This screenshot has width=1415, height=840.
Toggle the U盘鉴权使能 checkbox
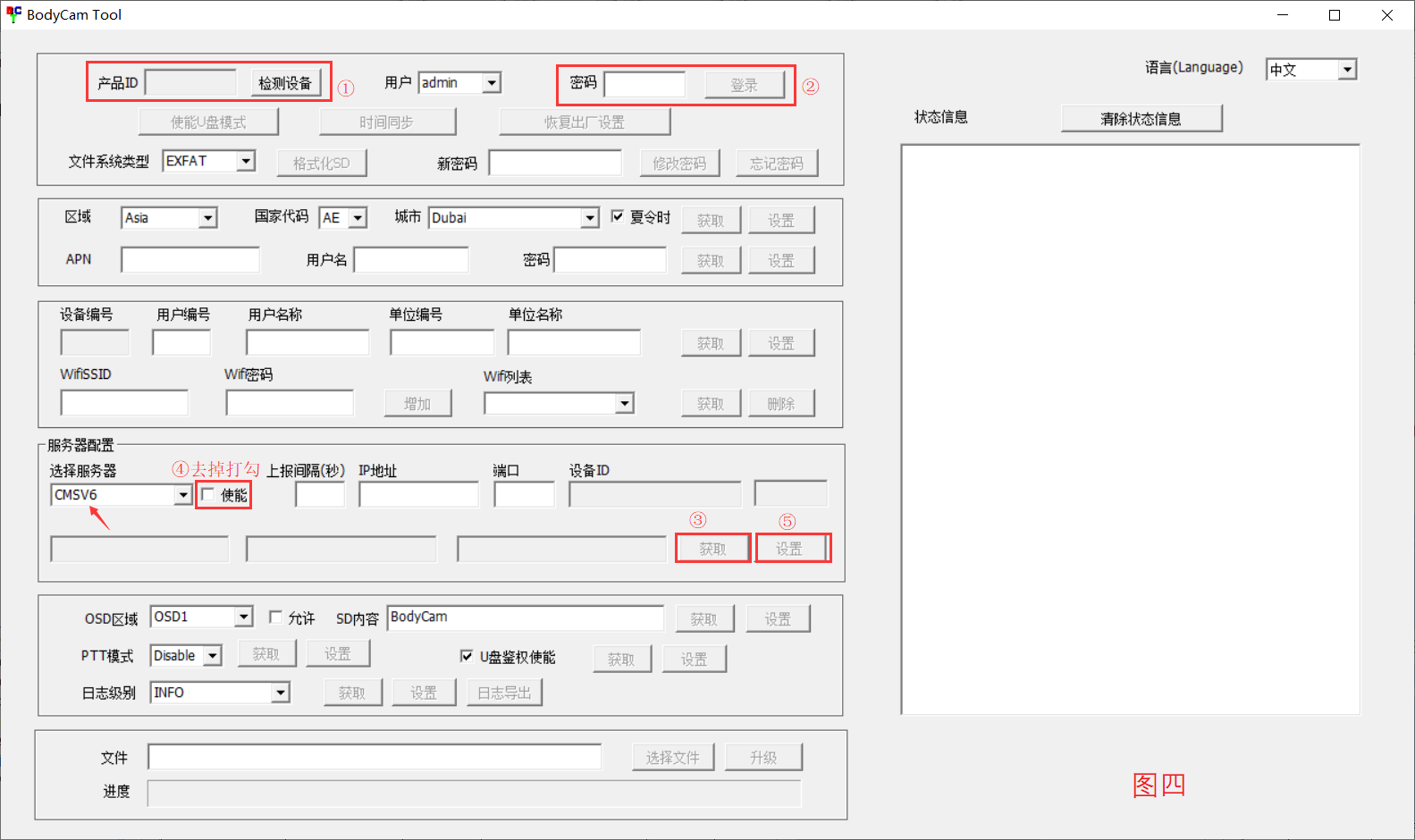pyautogui.click(x=467, y=656)
